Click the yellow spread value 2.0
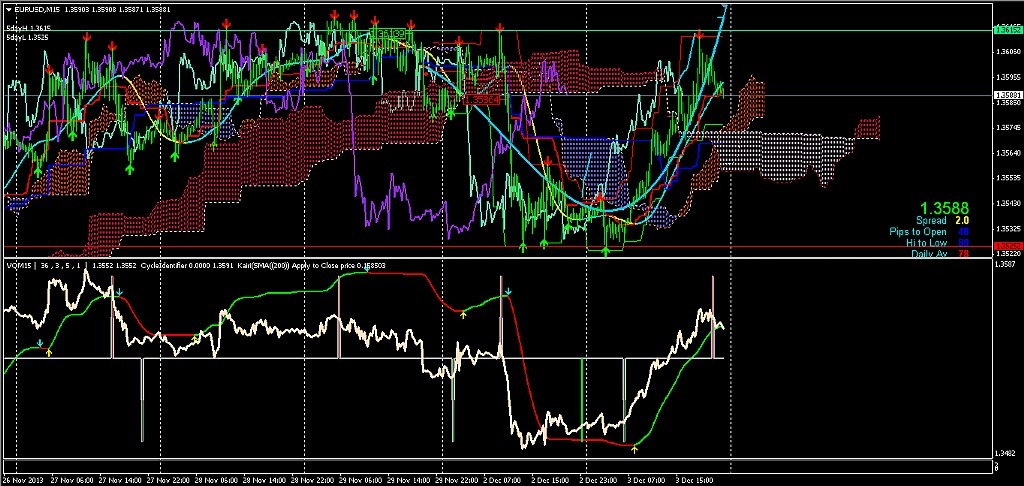This screenshot has width=1024, height=486. [x=961, y=221]
